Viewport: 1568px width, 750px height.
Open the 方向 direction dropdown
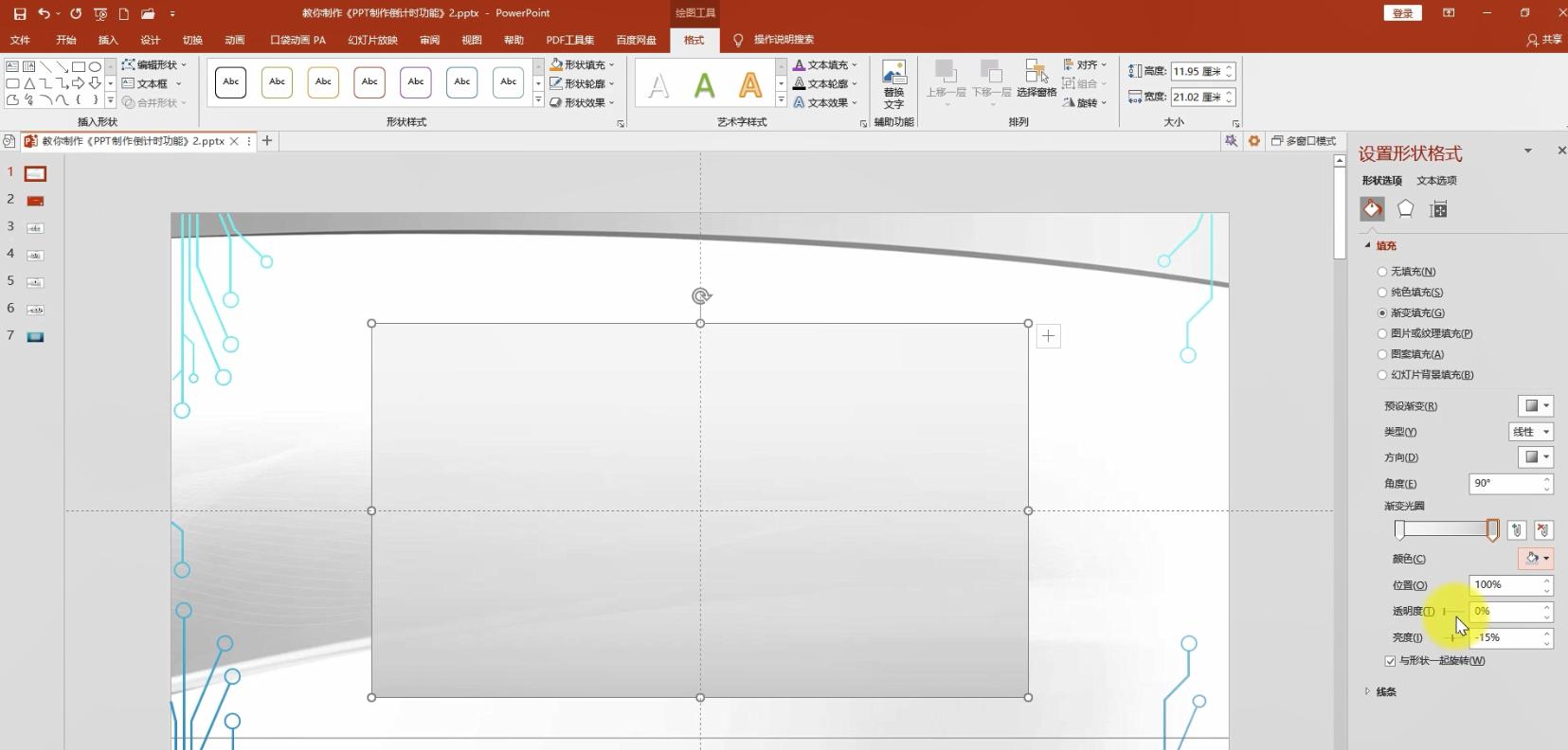pyautogui.click(x=1535, y=457)
